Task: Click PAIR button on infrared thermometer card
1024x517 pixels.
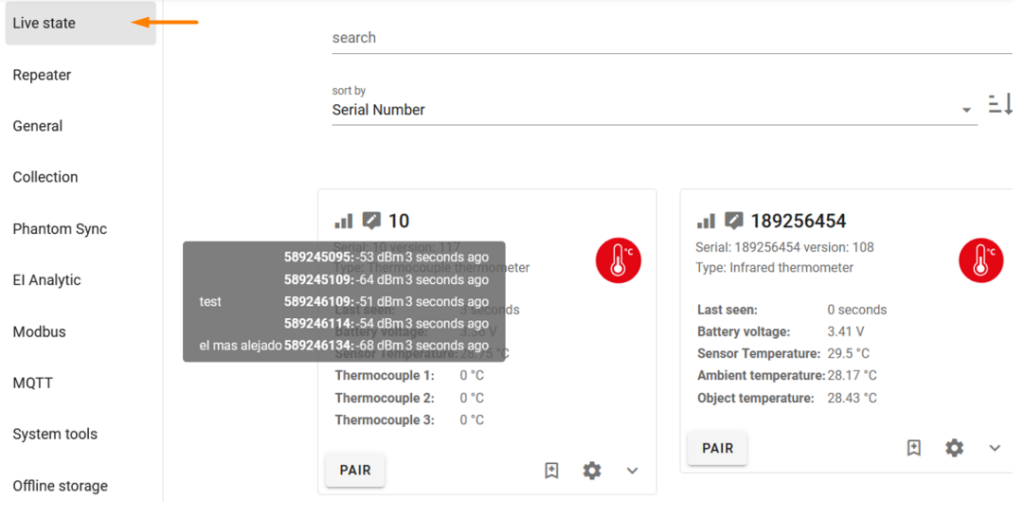Action: pyautogui.click(x=717, y=448)
